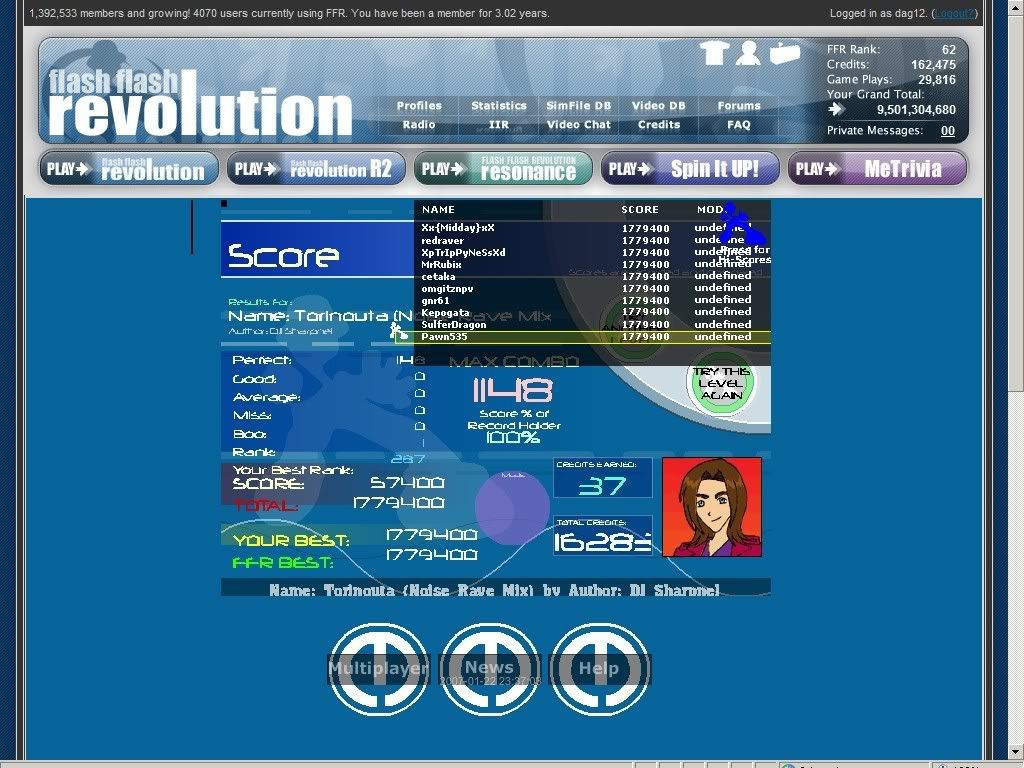Click the mailbox icon in header

coord(784,53)
